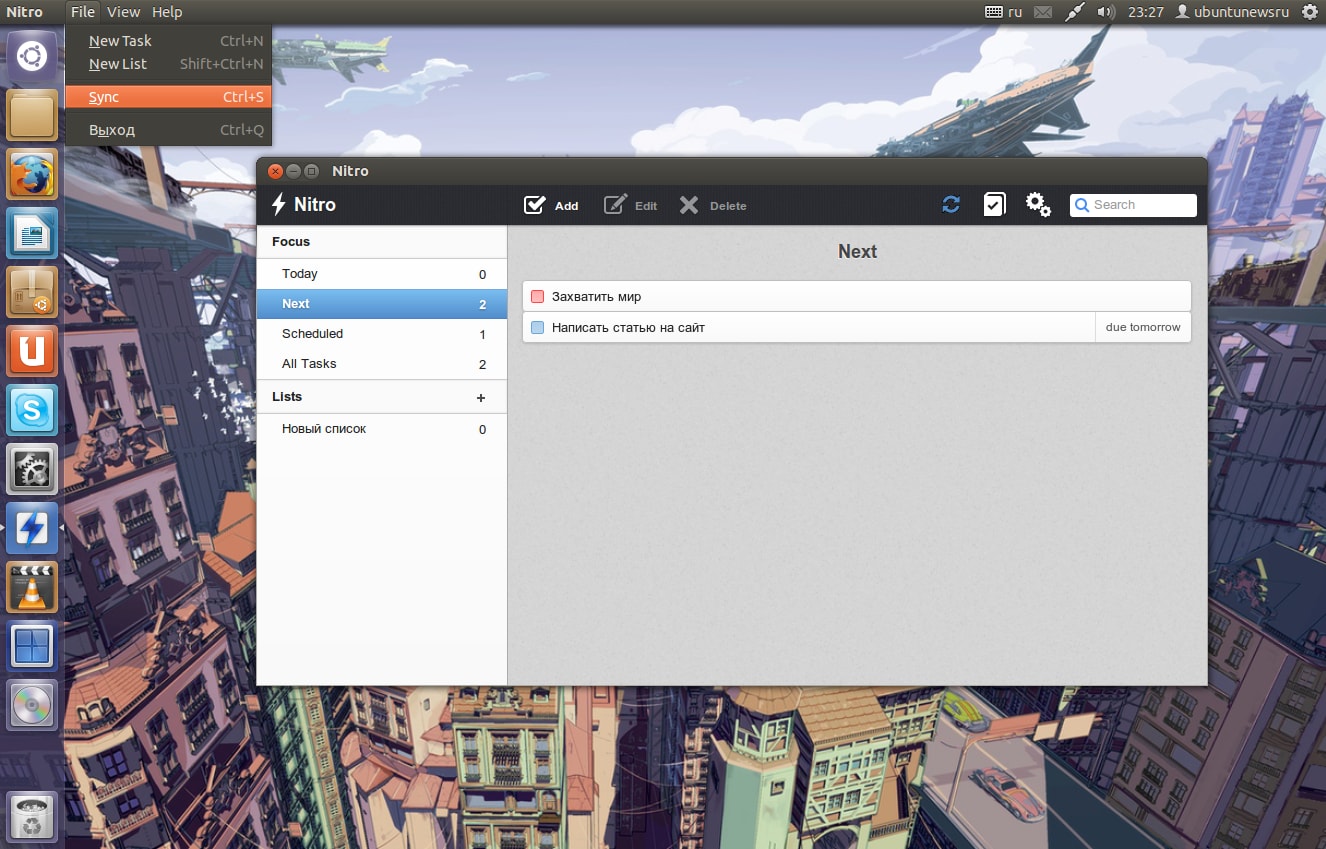This screenshot has width=1326, height=849.
Task: Click the clock showing 23:27
Action: 1145,12
